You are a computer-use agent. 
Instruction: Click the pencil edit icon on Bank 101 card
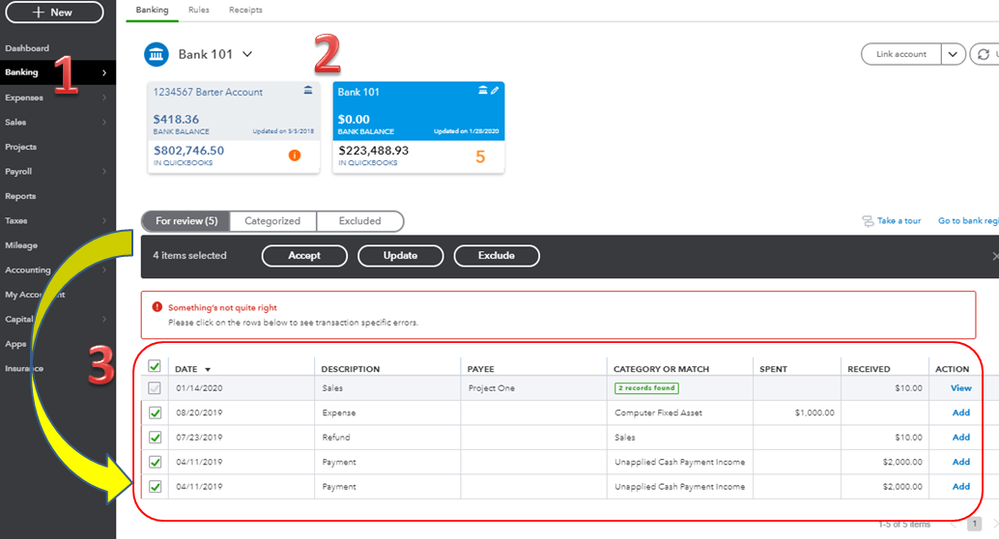coord(494,90)
